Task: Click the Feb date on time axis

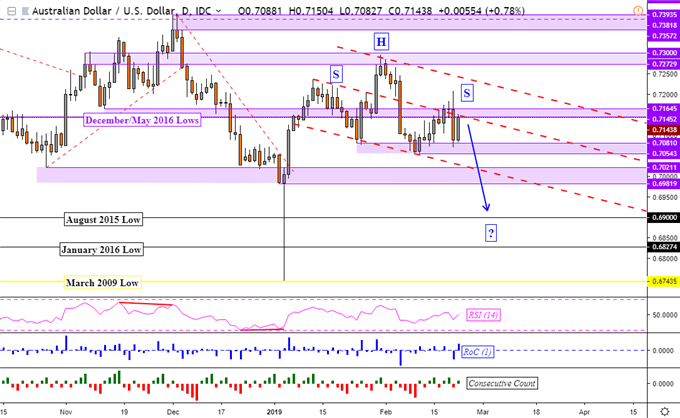Action: pyautogui.click(x=385, y=411)
